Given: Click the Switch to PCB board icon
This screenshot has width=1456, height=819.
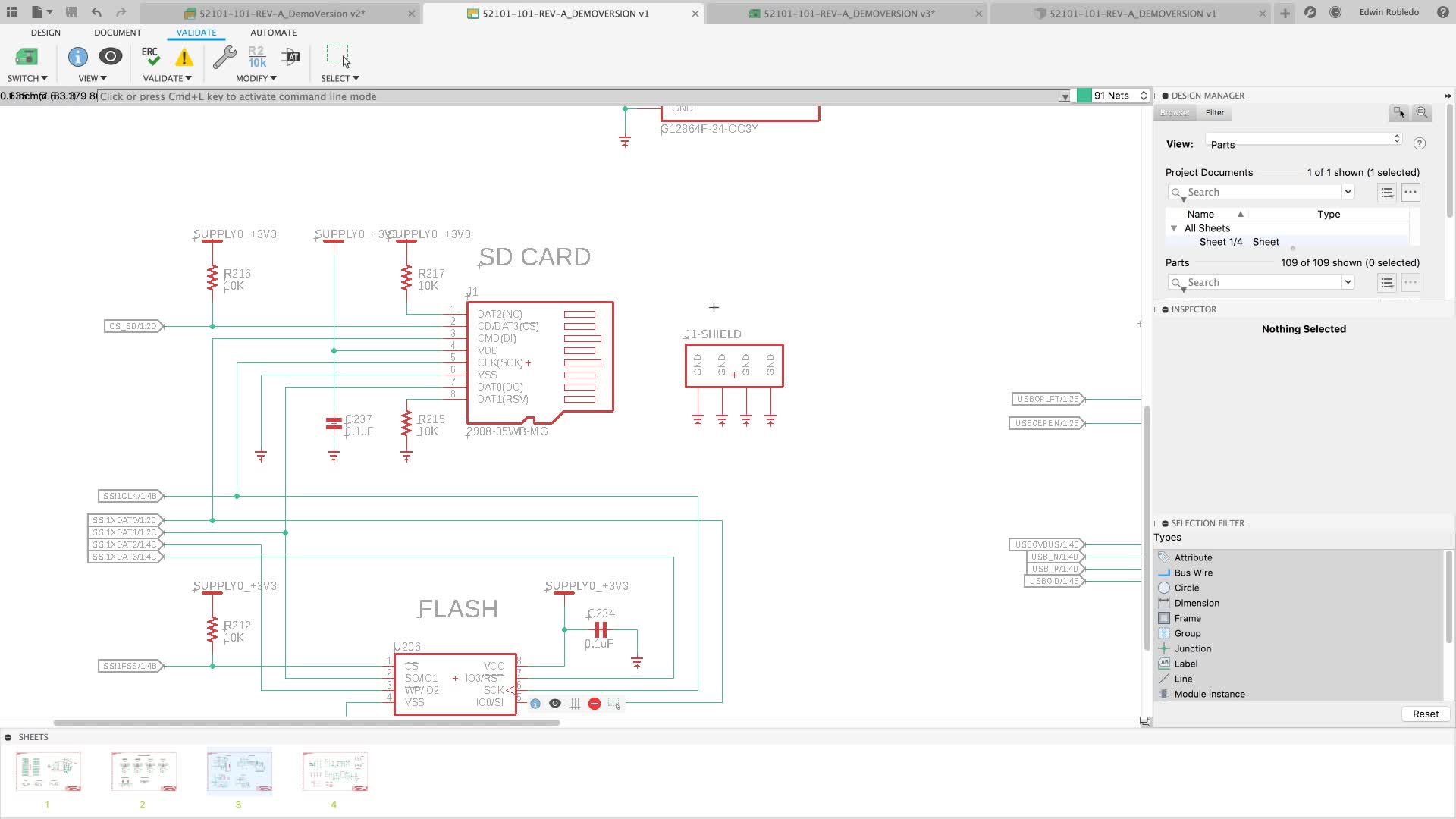Looking at the screenshot, I should pos(27,57).
